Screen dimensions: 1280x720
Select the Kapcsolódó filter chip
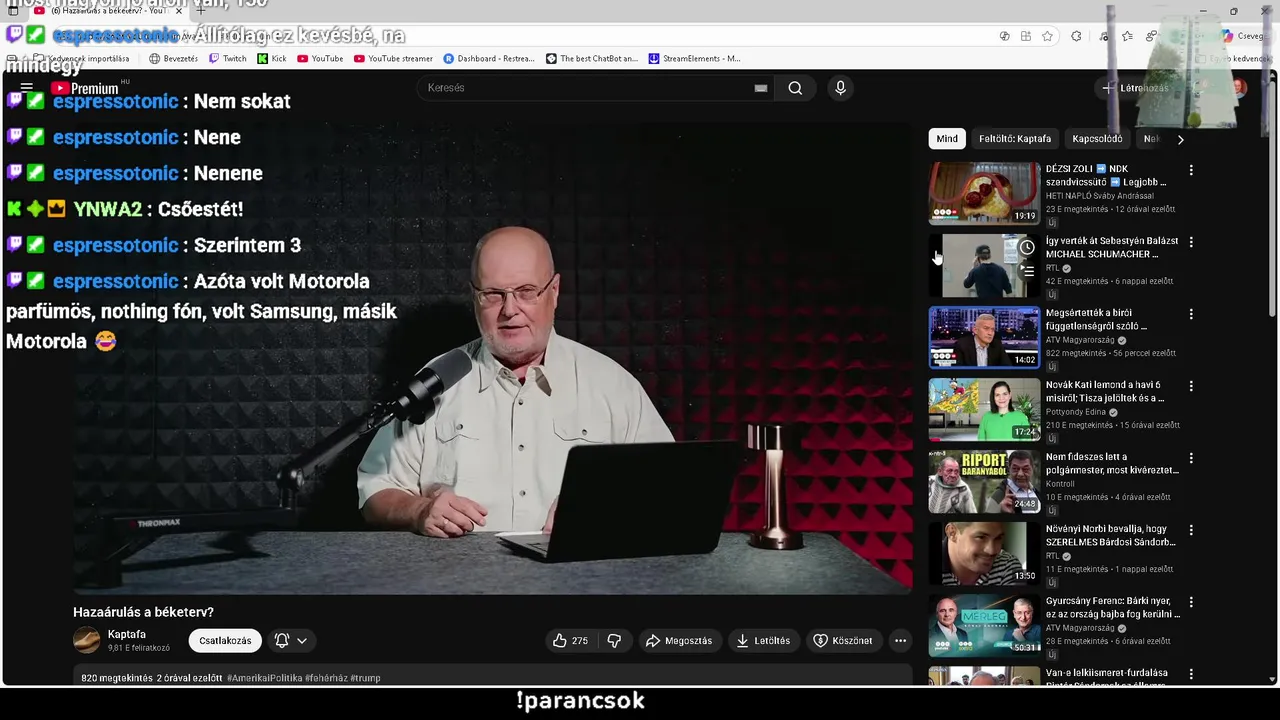click(1097, 139)
